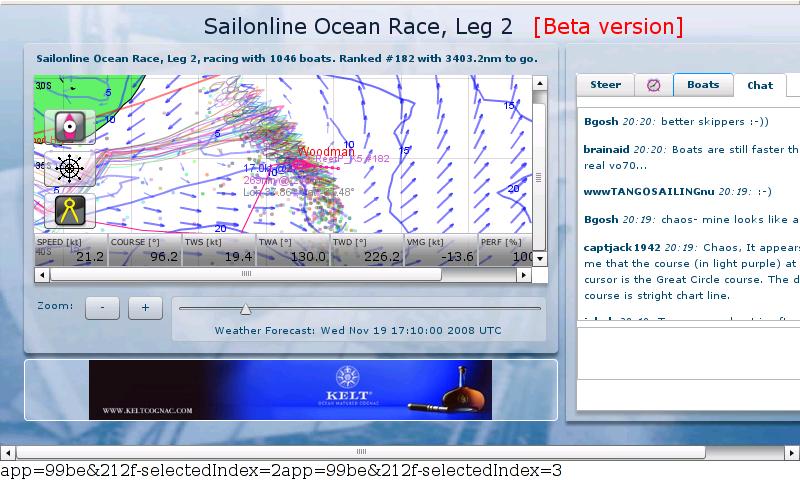Click the COURSE value 96.2
This screenshot has width=800, height=480.
click(164, 257)
